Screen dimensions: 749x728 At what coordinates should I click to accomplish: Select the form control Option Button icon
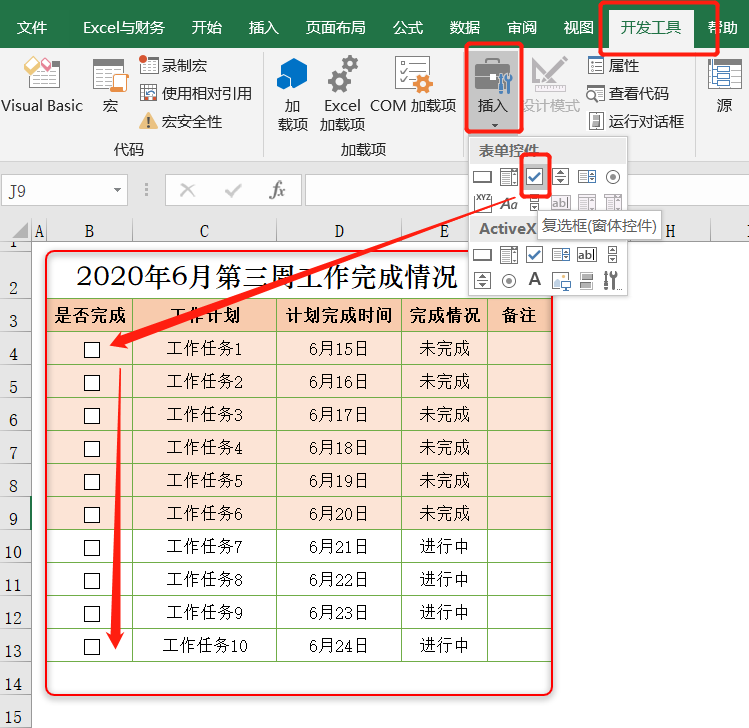point(613,177)
